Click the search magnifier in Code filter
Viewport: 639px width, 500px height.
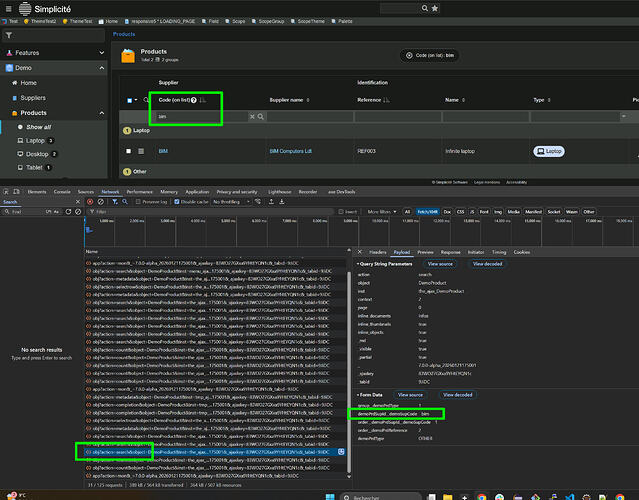[x=261, y=117]
